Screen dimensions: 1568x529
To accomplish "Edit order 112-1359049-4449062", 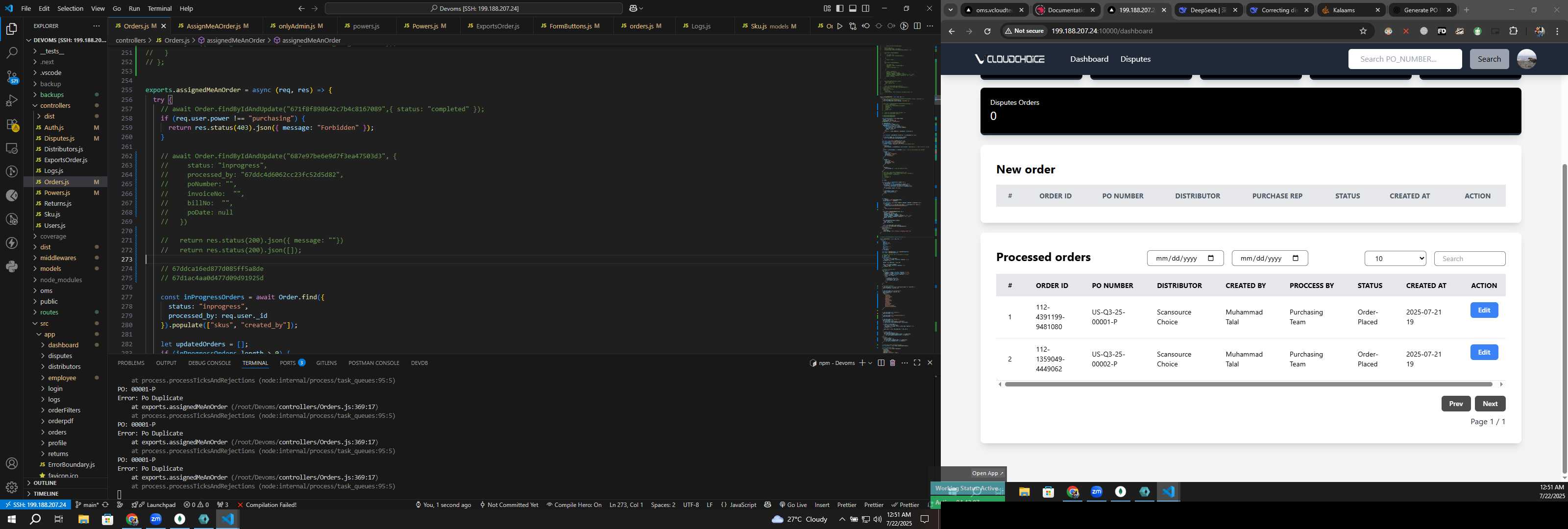I will [x=1483, y=353].
